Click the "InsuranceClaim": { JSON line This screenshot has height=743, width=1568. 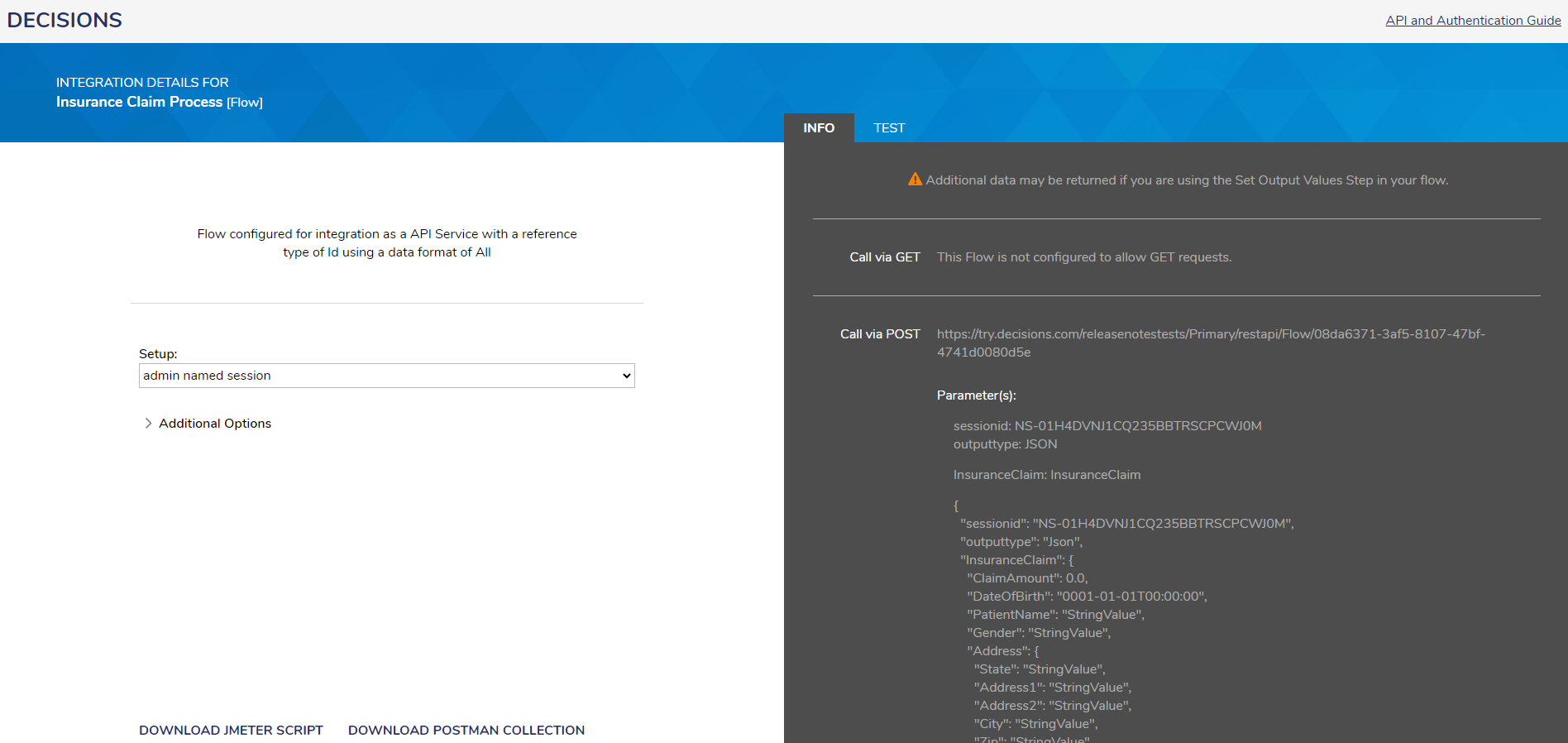point(1017,560)
